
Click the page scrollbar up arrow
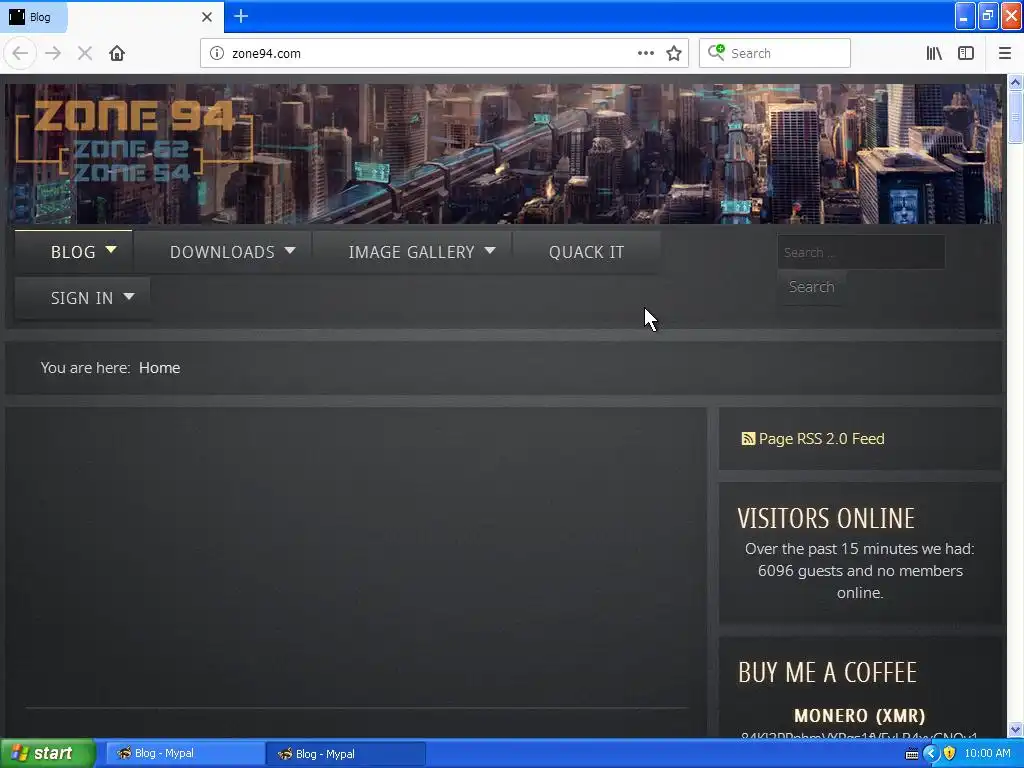tap(1015, 82)
